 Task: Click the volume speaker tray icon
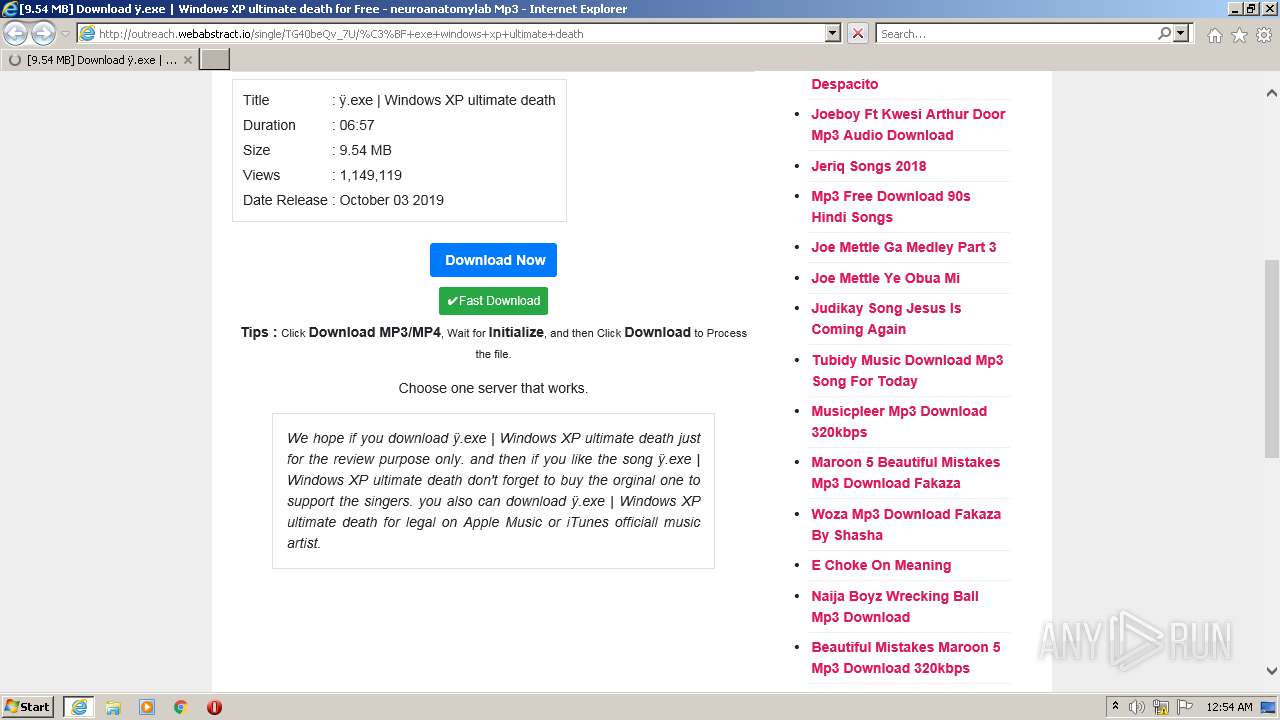point(1137,707)
